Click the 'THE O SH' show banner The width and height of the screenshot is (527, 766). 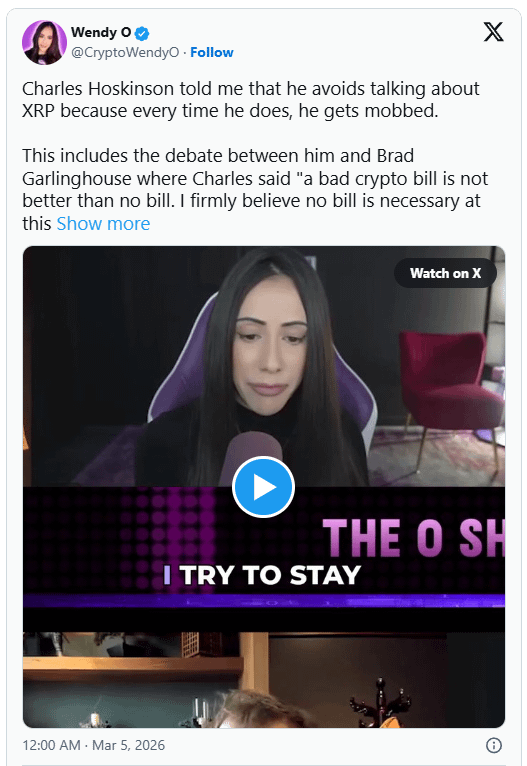tap(413, 538)
